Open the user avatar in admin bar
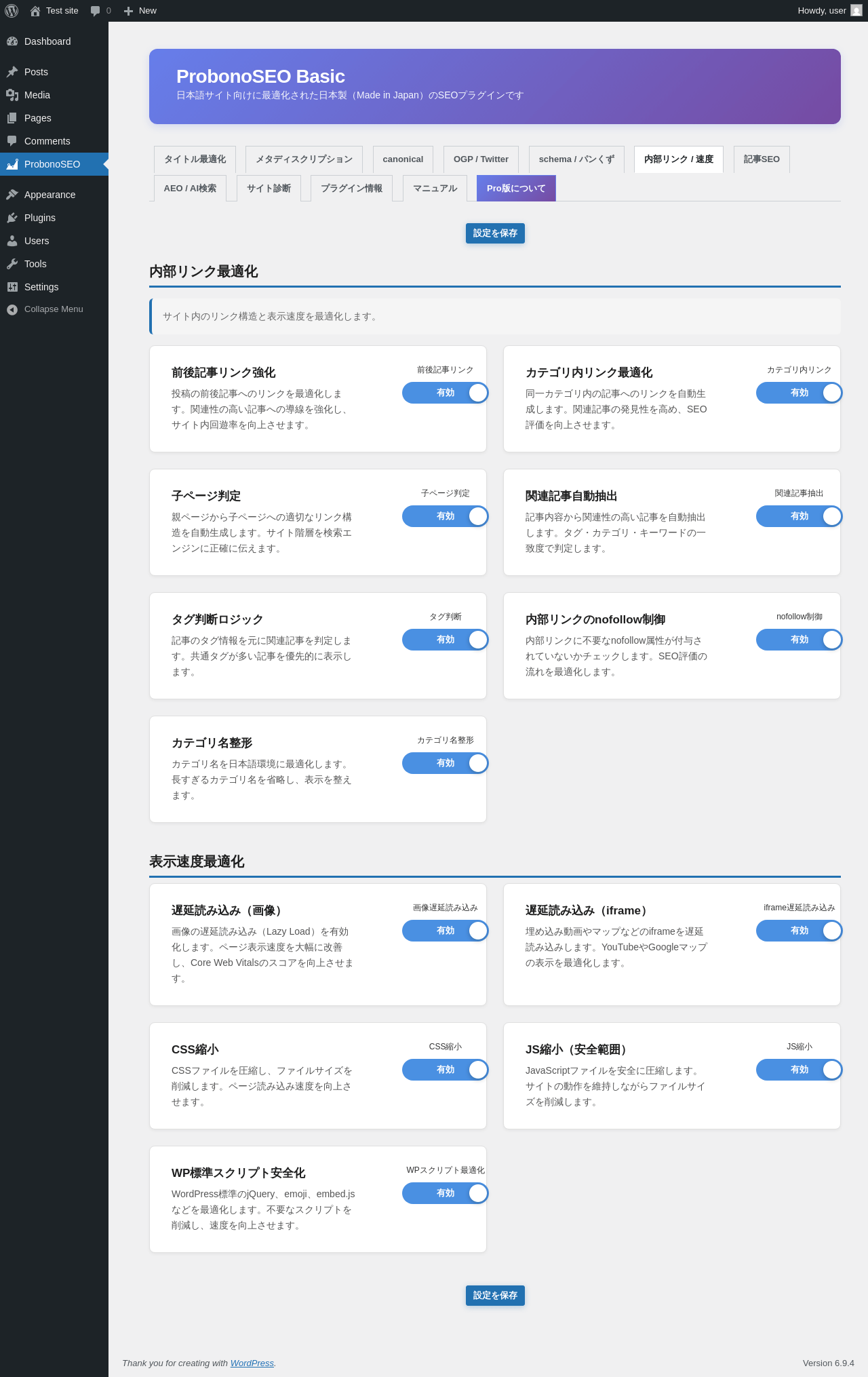The height and width of the screenshot is (1377, 868). (x=856, y=11)
